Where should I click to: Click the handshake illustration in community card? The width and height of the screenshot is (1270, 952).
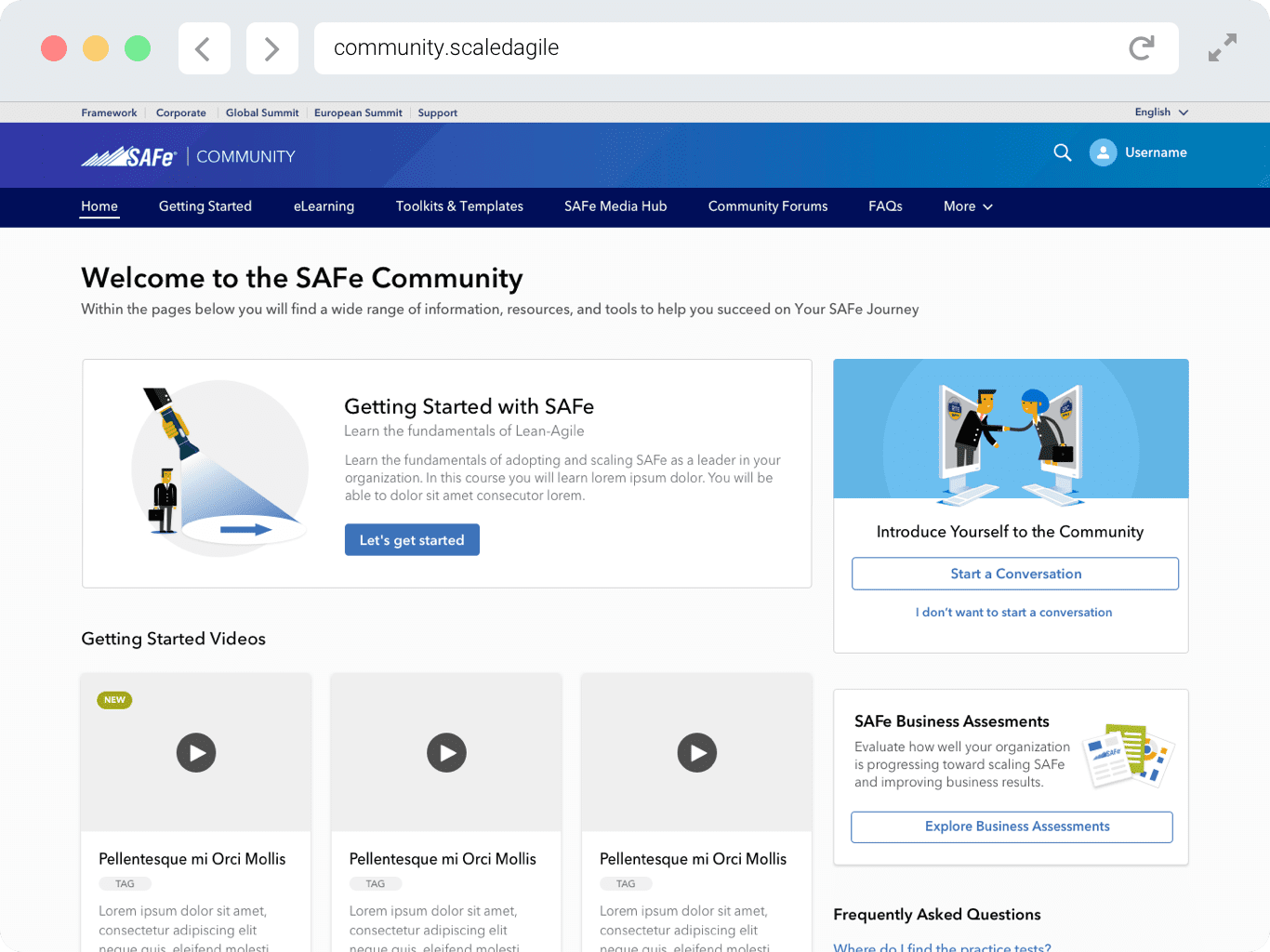tap(1011, 444)
